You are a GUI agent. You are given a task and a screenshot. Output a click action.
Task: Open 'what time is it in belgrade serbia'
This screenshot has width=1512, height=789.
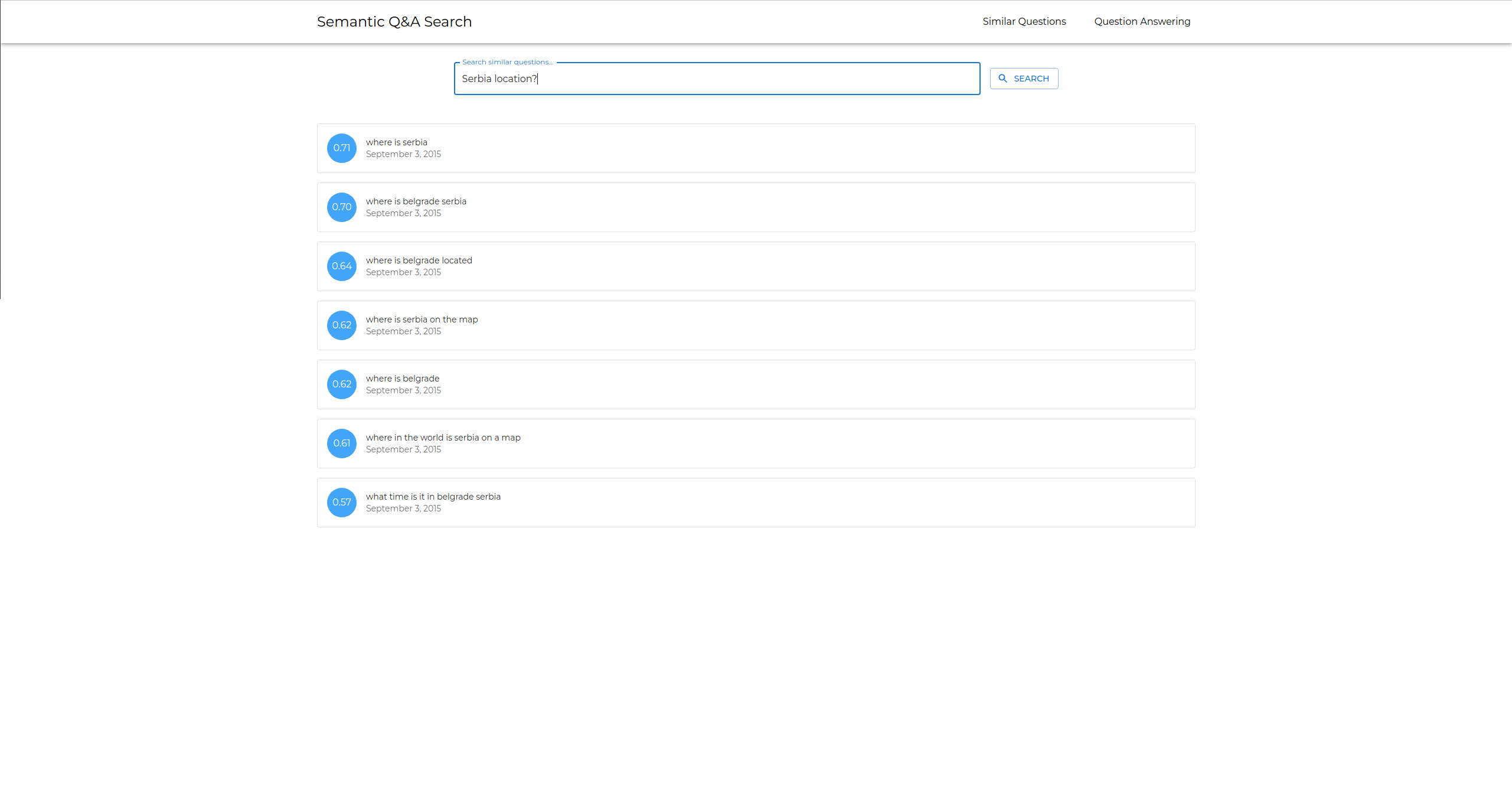433,497
